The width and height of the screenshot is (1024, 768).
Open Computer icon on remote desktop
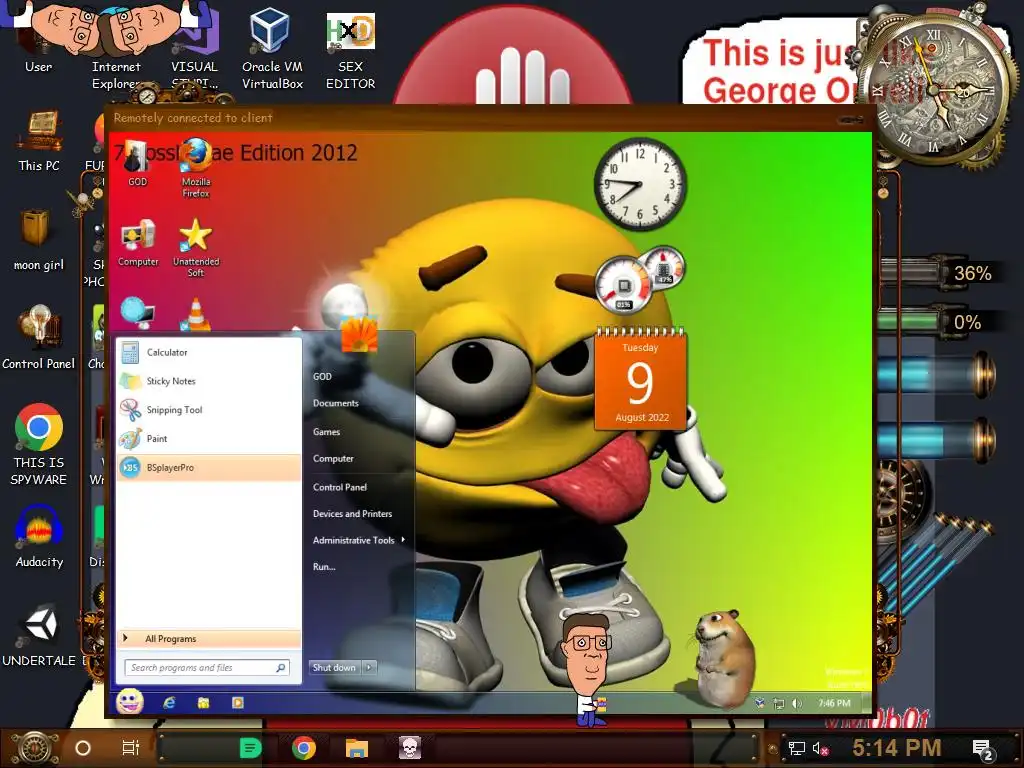pyautogui.click(x=138, y=243)
